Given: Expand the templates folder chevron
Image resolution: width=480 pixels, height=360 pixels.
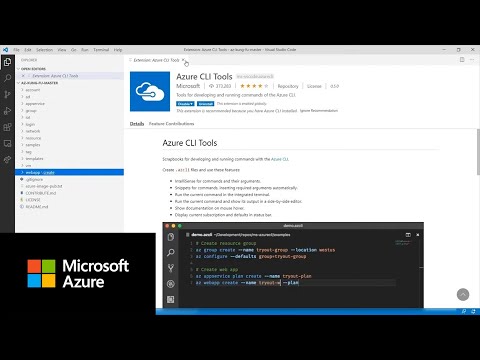Looking at the screenshot, I should click(22, 159).
